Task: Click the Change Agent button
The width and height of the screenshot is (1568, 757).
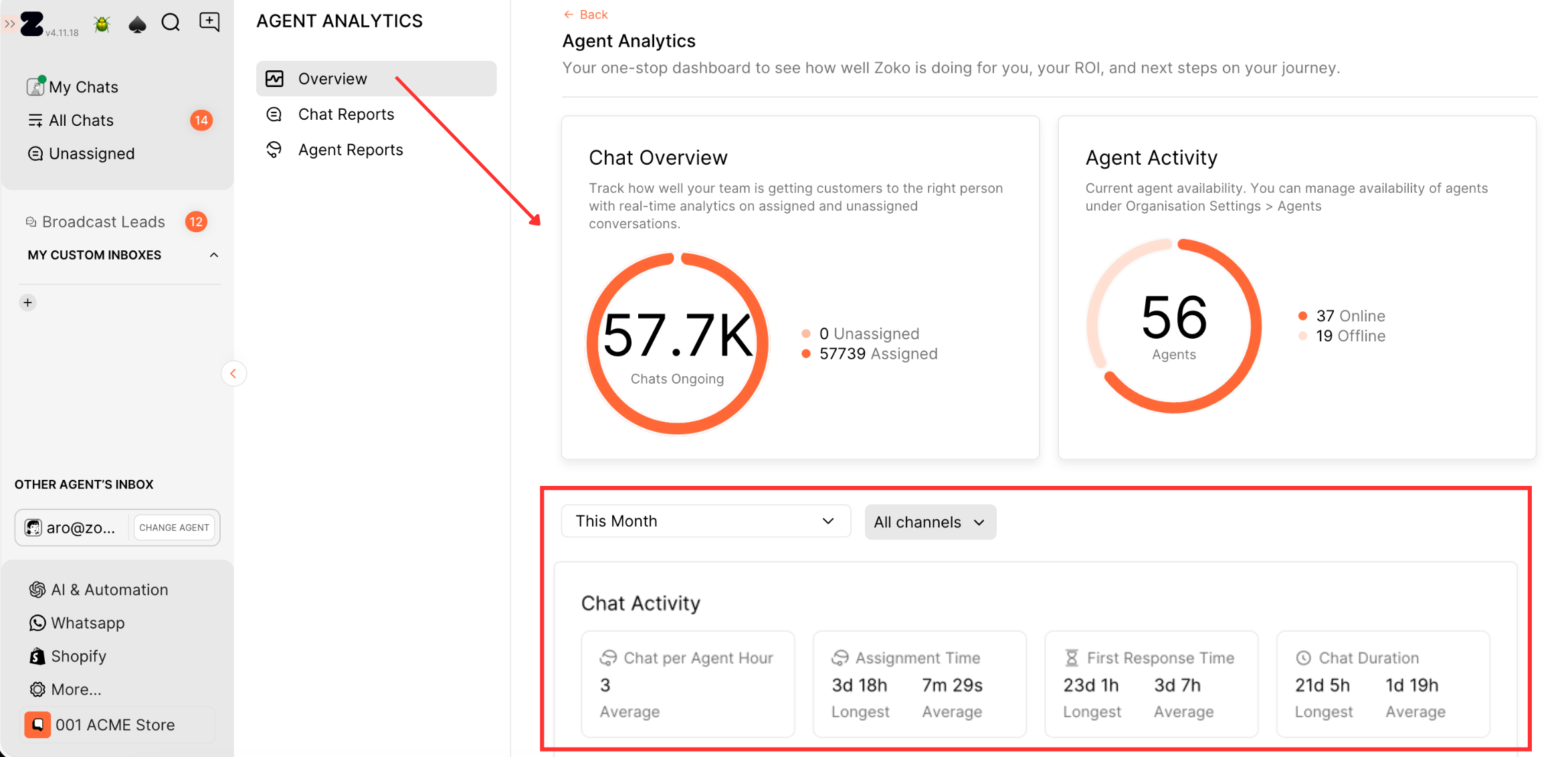Action: pyautogui.click(x=174, y=527)
